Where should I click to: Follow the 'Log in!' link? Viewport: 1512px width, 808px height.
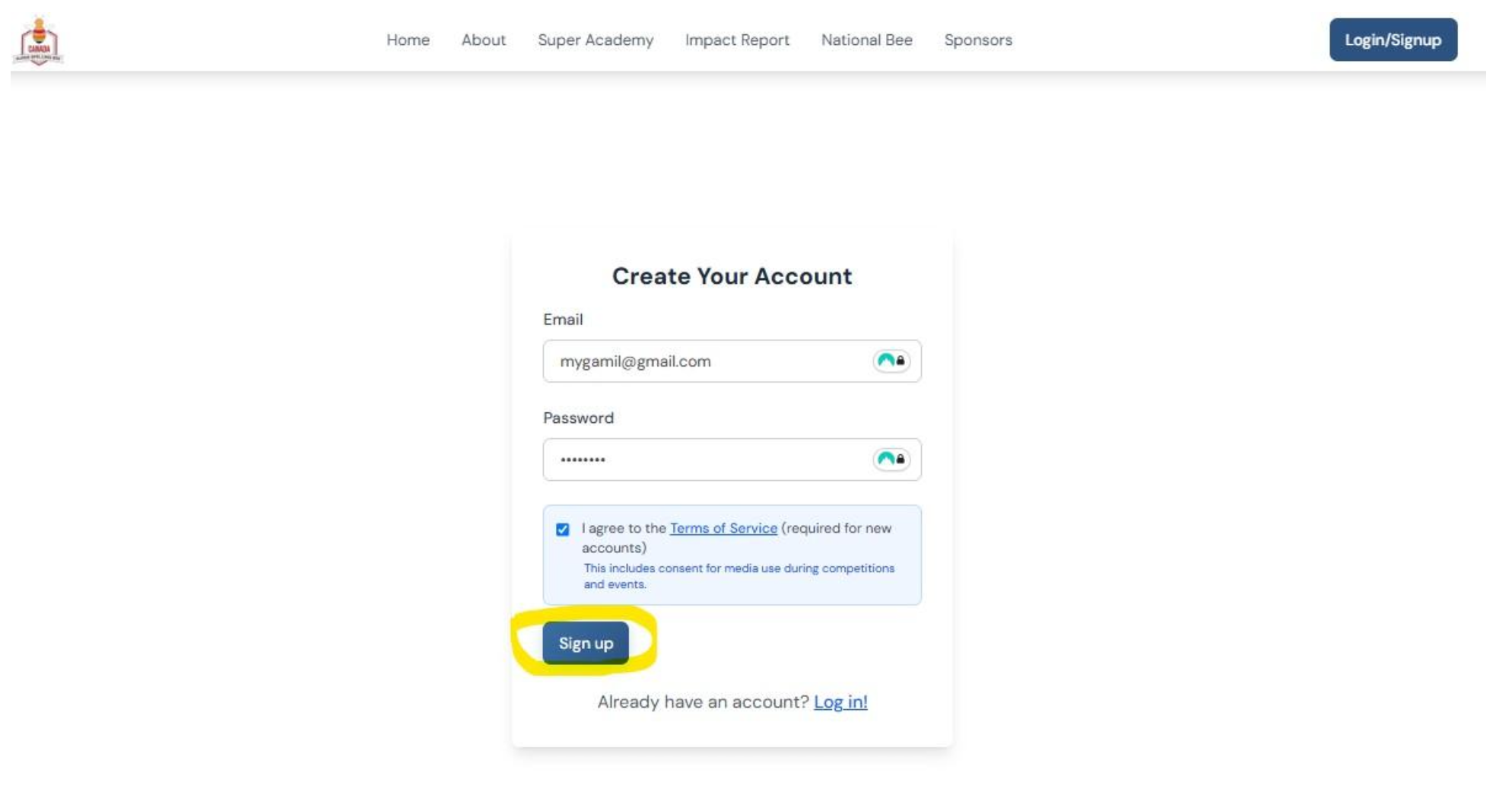click(840, 702)
